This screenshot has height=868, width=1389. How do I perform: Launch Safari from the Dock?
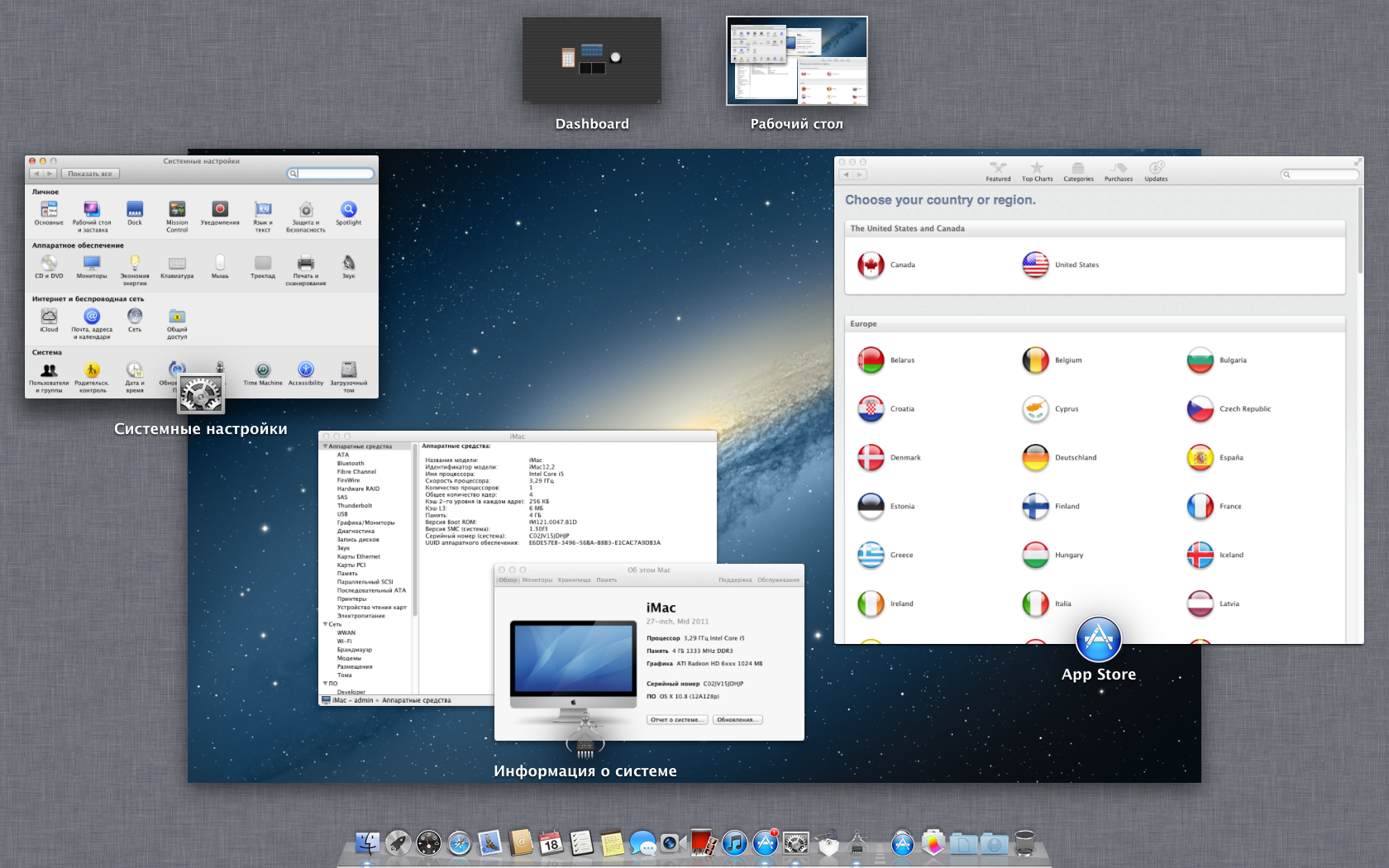pyautogui.click(x=459, y=843)
